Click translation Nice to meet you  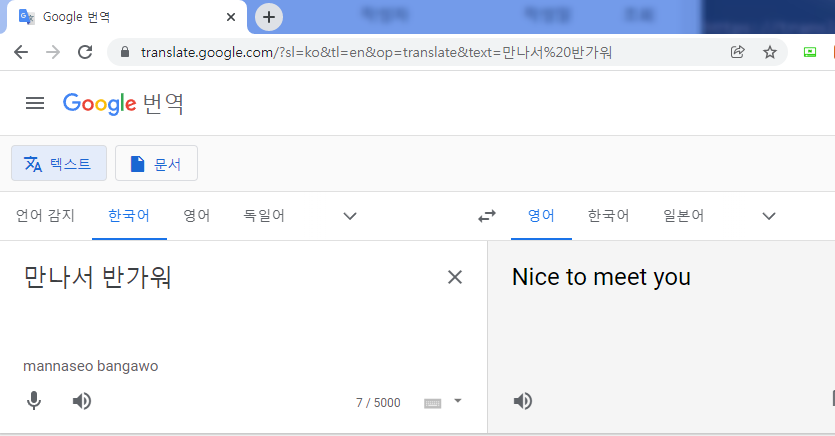pyautogui.click(x=601, y=277)
